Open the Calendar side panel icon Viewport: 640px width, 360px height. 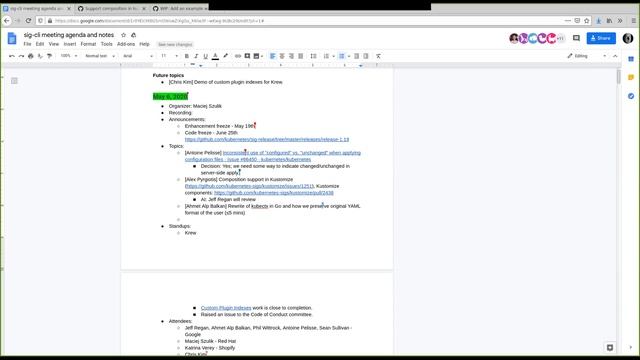click(x=631, y=59)
